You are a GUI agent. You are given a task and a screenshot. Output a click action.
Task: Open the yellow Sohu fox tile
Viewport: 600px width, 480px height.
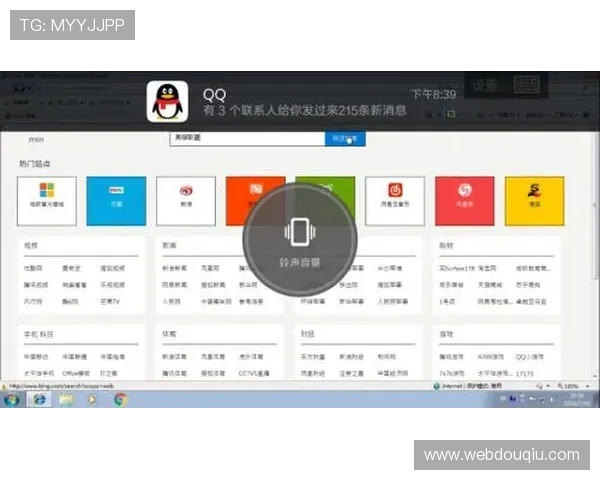[x=534, y=201]
